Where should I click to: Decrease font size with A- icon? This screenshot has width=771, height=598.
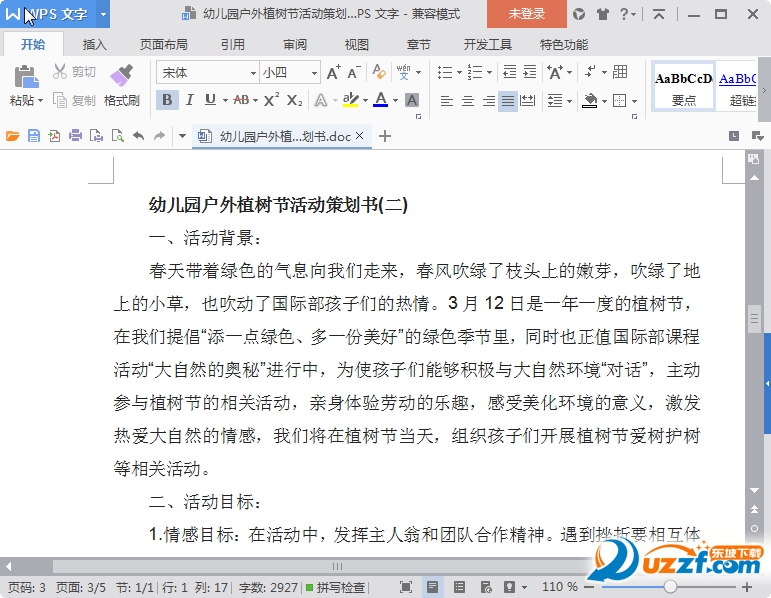tap(354, 72)
